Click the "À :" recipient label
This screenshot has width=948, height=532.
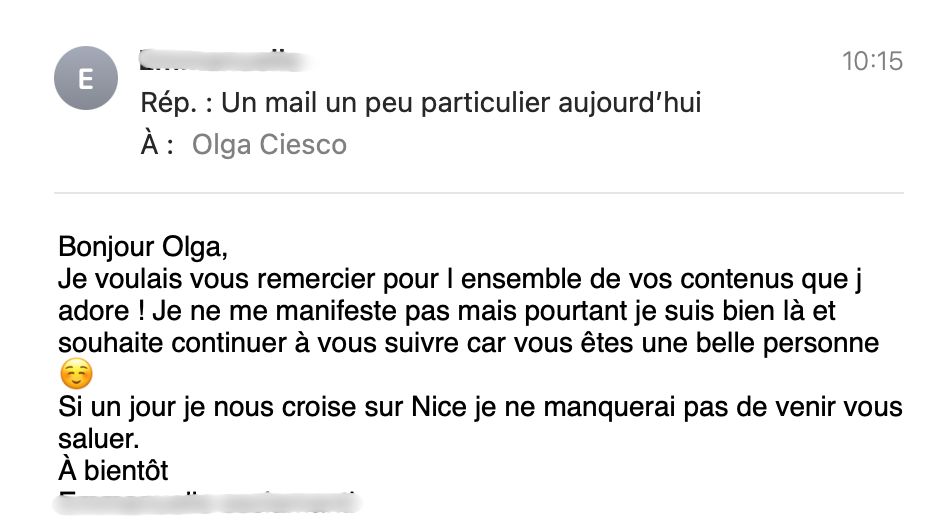(x=158, y=145)
